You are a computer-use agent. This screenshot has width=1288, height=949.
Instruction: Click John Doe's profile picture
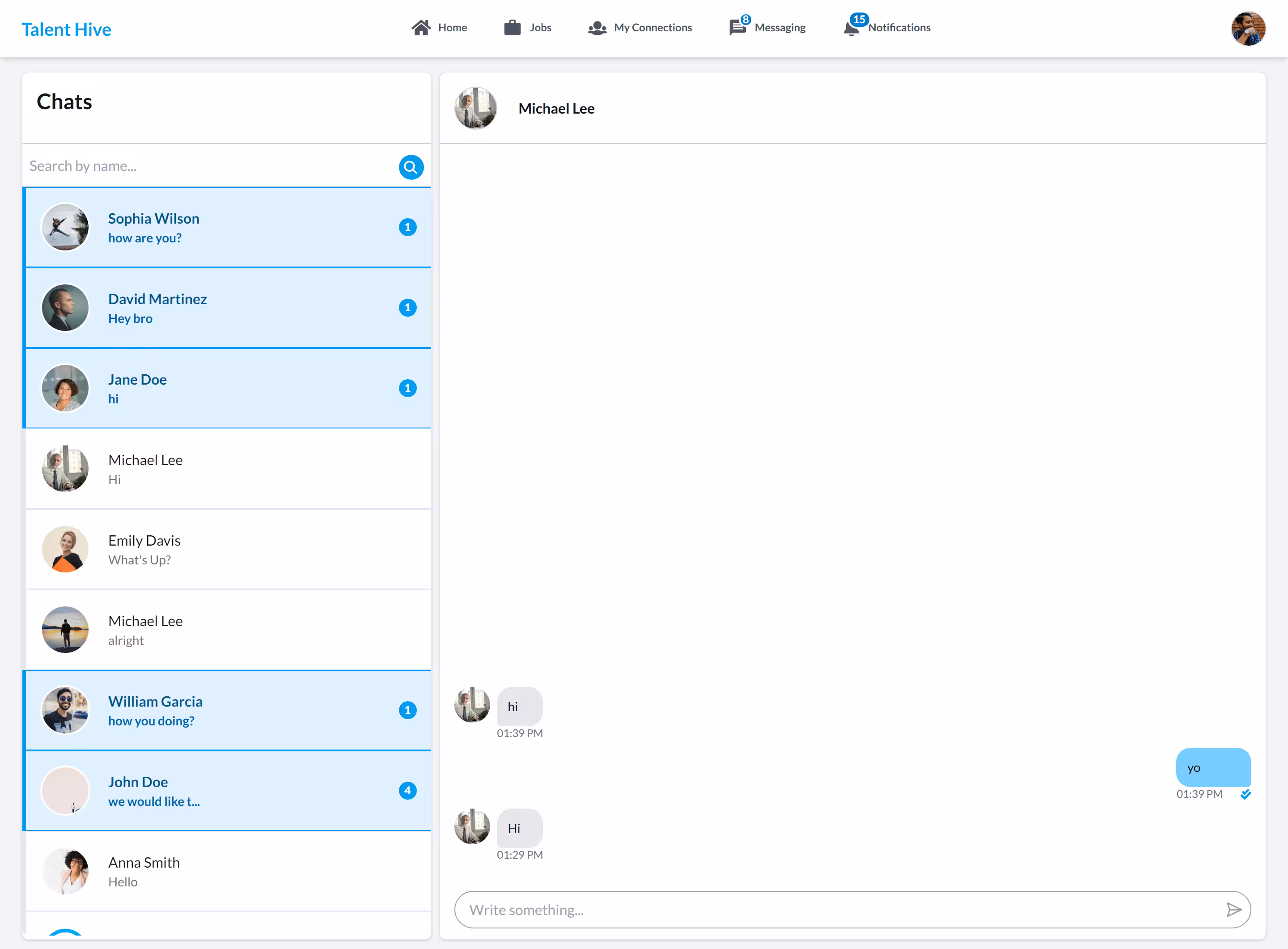65,790
